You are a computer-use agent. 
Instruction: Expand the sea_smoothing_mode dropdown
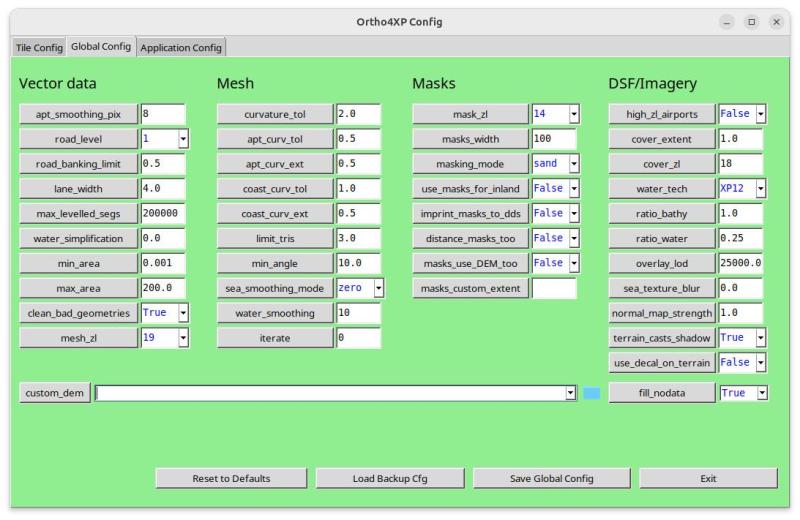379,288
